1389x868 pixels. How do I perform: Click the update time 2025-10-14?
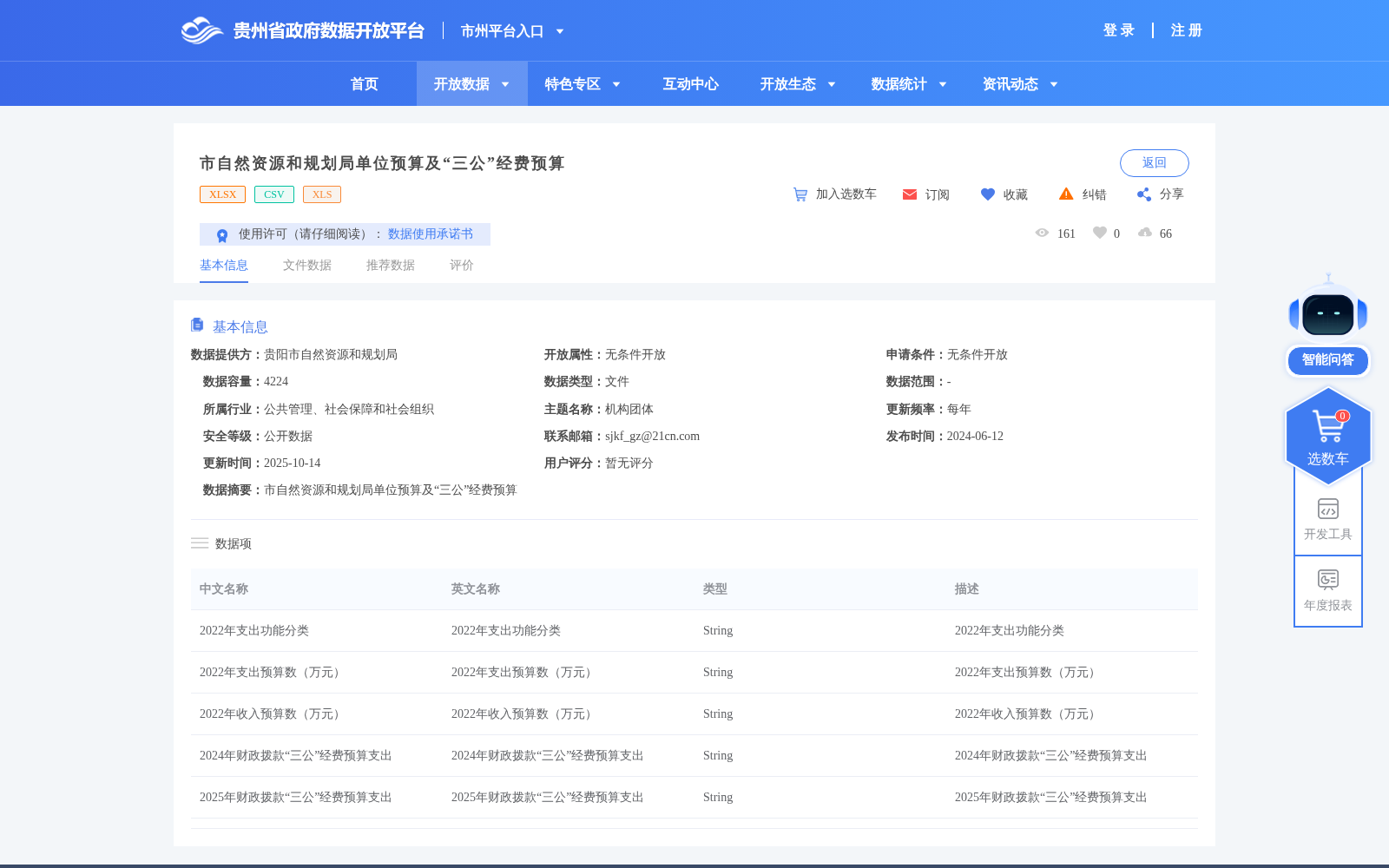click(293, 464)
